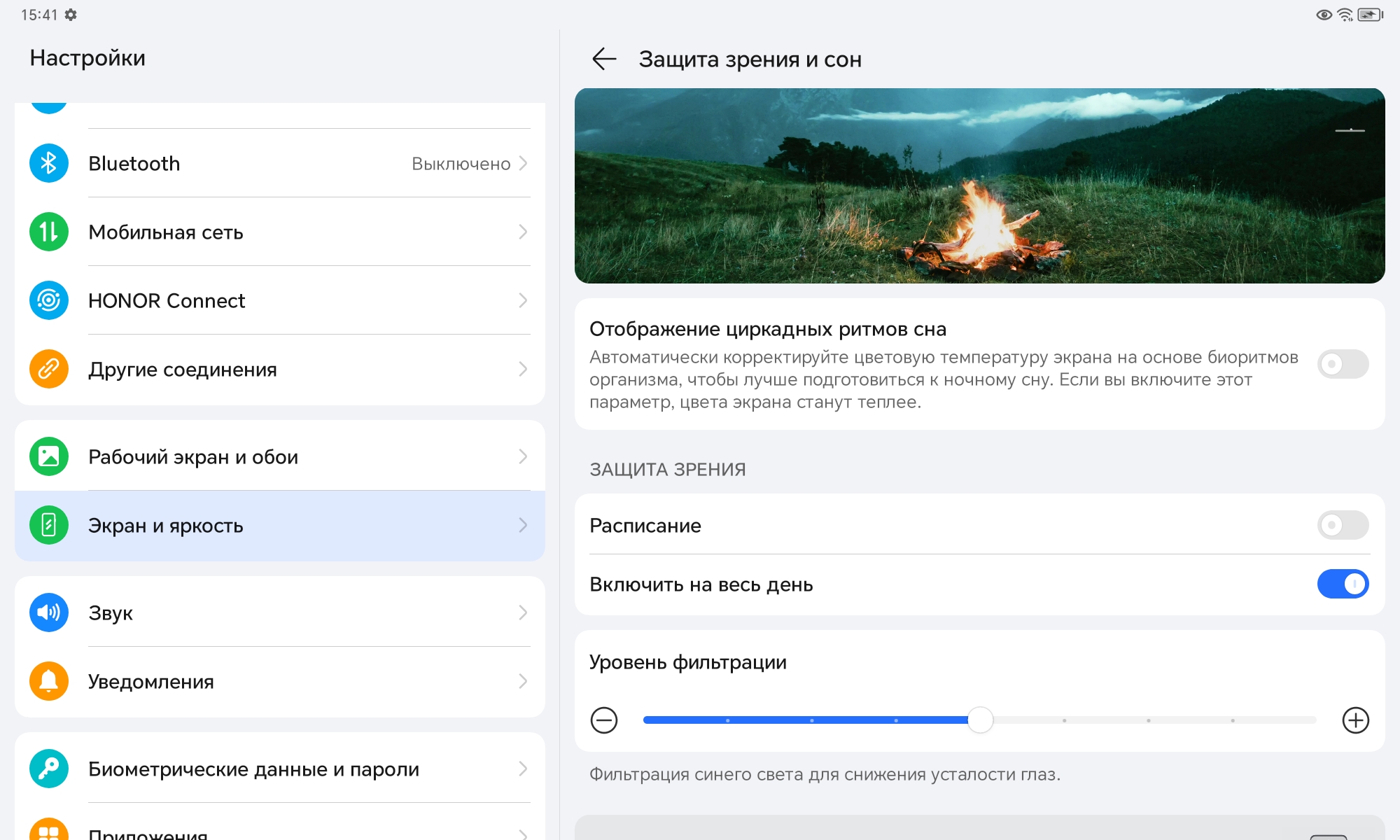This screenshot has height=840, width=1400.
Task: Tap the HONOR Connect icon
Action: (x=48, y=300)
